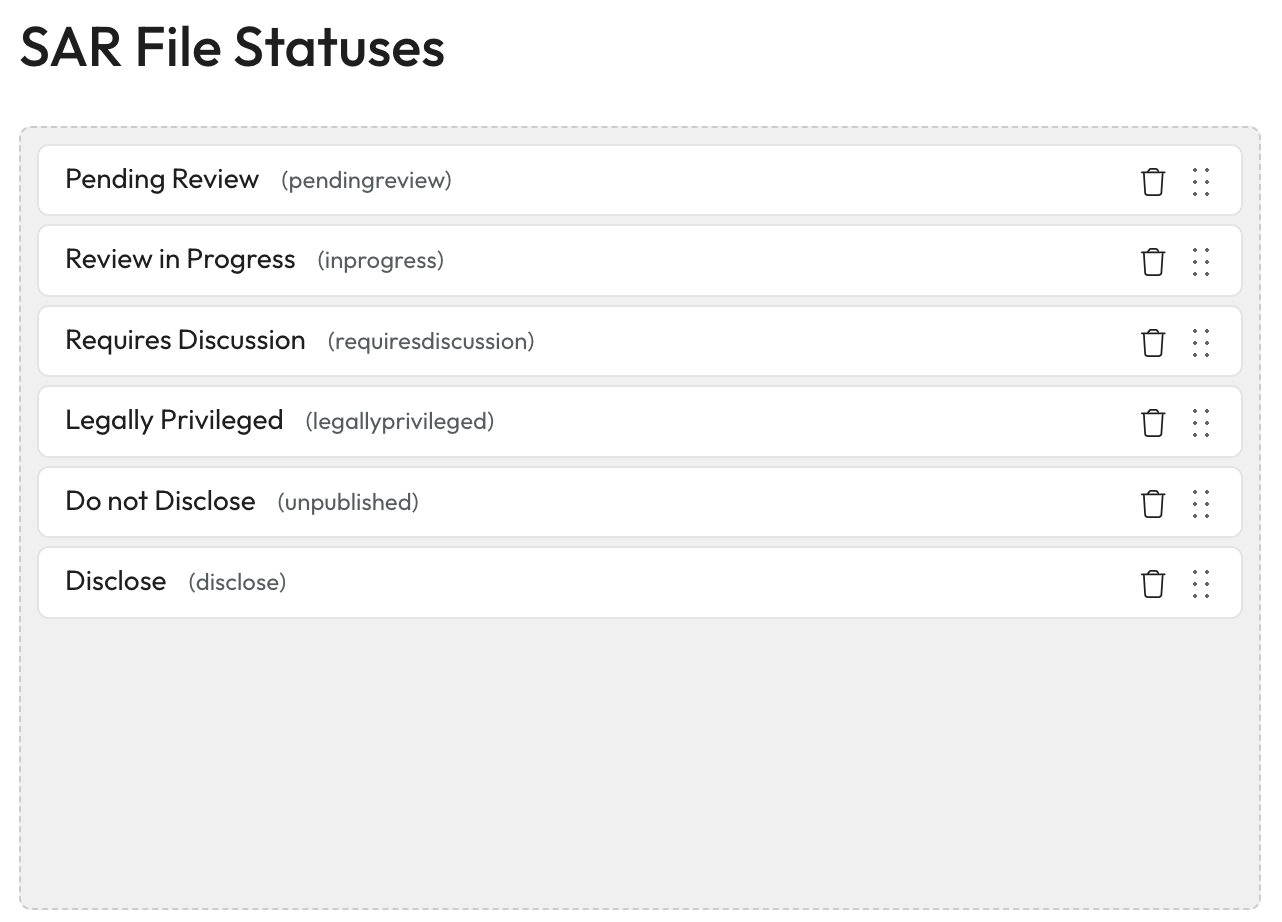Click the (unpublished) key text
The image size is (1282, 922).
(348, 503)
